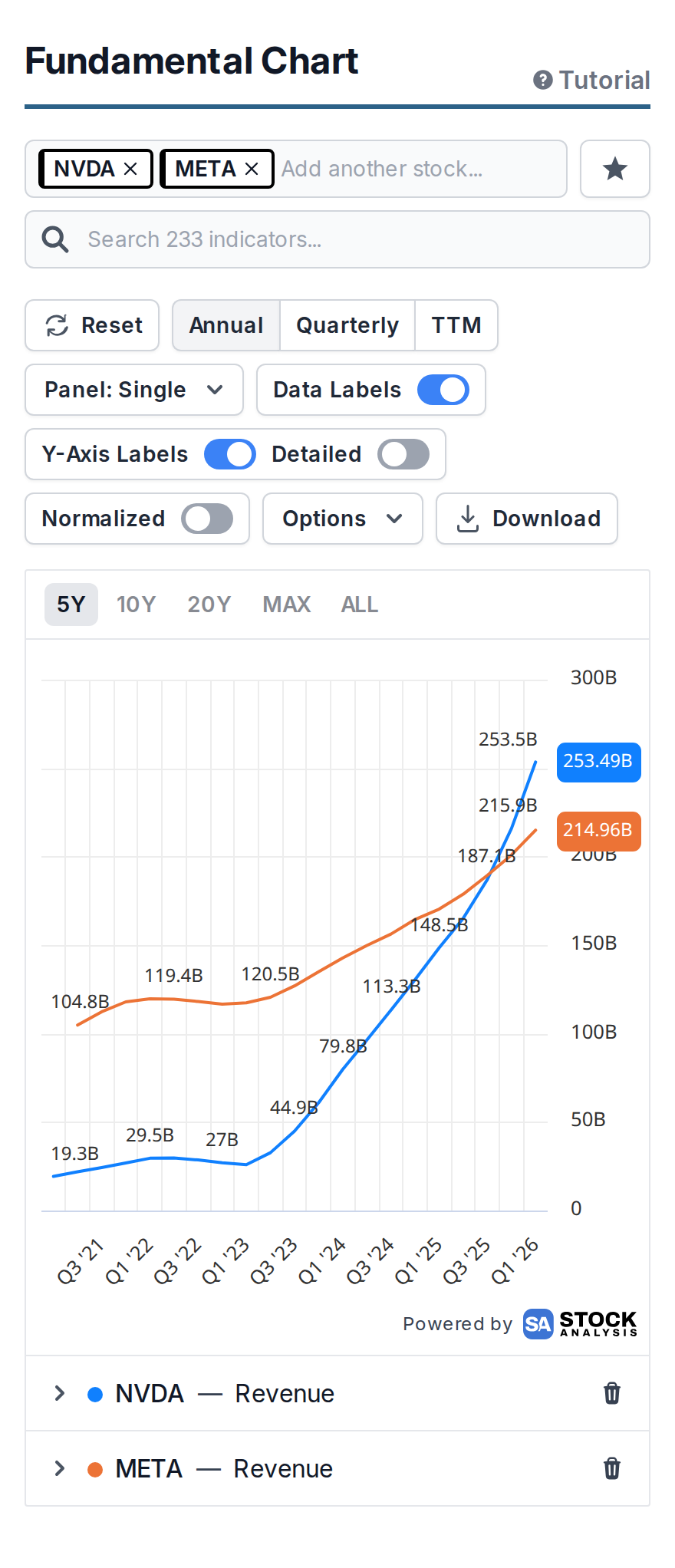Click the 253.49B NVDA value badge
Viewport: 675px width, 1568px height.
pyautogui.click(x=598, y=761)
